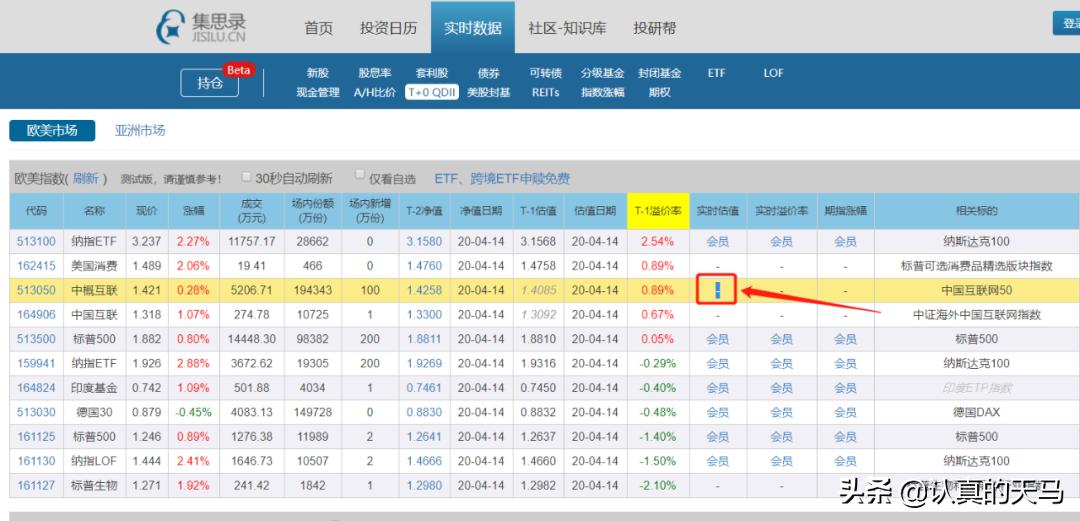Open fund code 161125
Viewport: 1080px width, 521px height.
(37, 436)
